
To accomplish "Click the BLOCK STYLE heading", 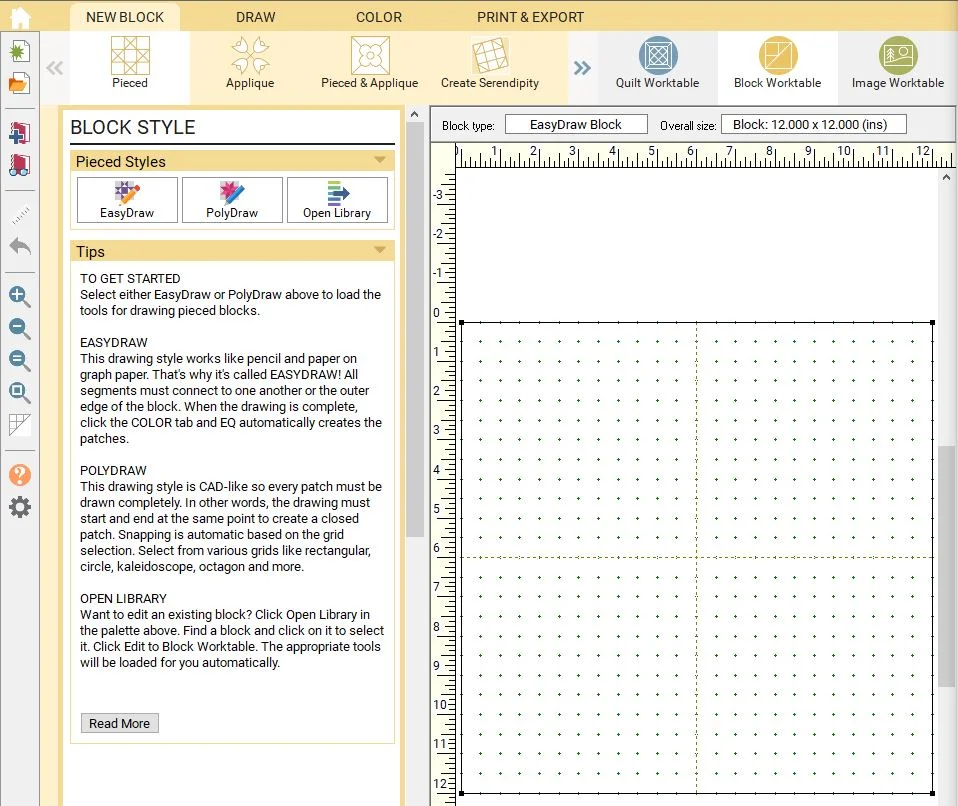I will (x=133, y=127).
